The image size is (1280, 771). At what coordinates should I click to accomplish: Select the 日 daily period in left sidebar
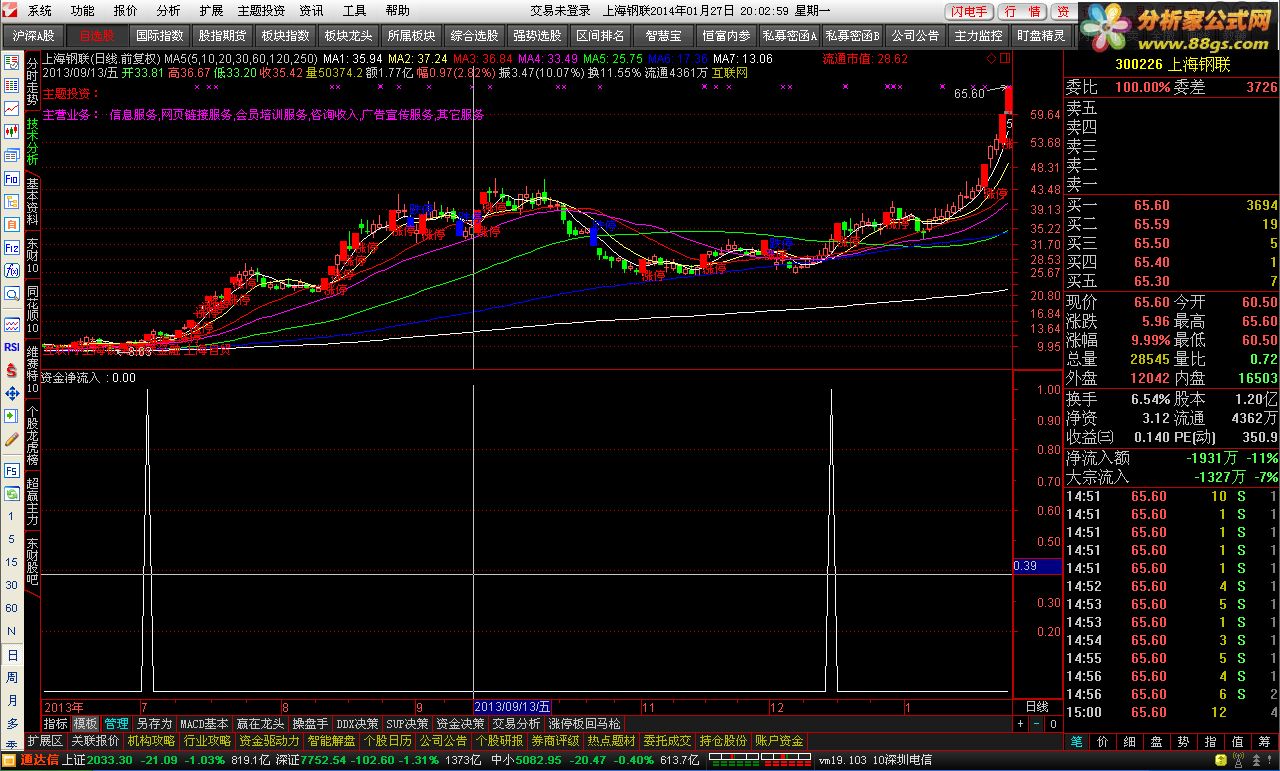[x=12, y=655]
